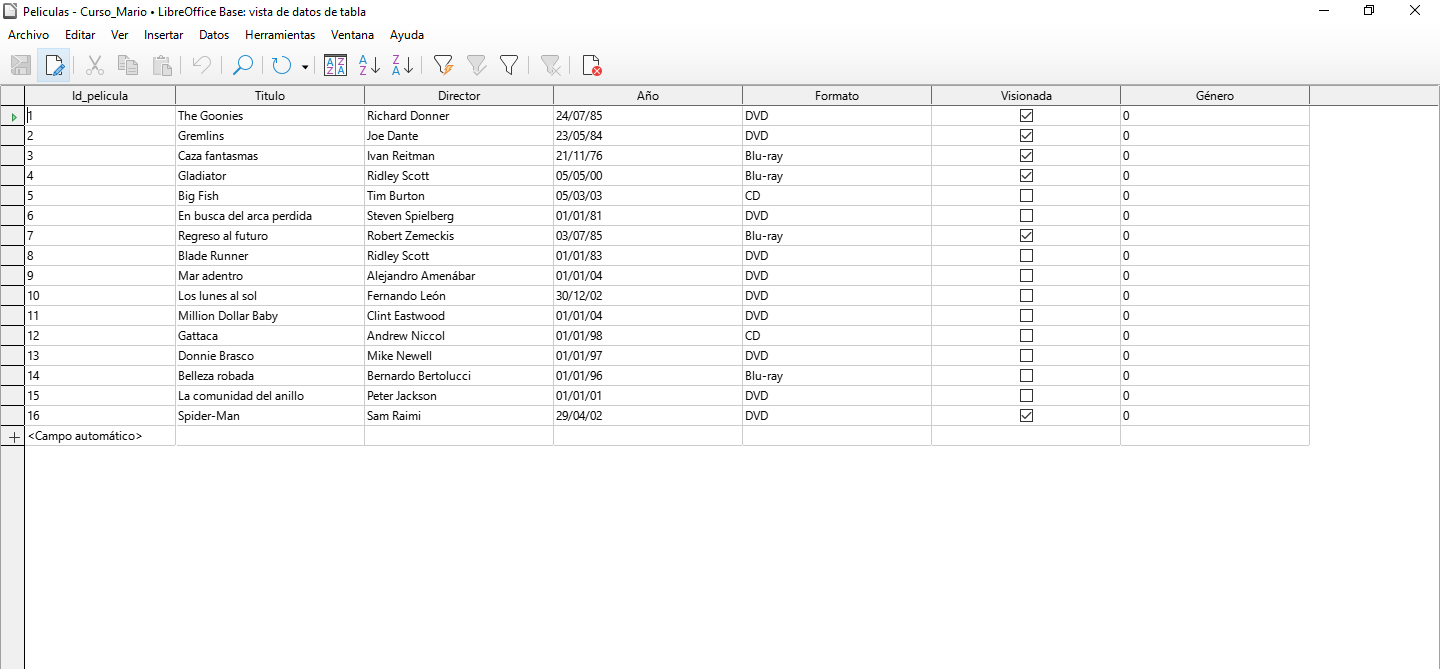Toggle Apply Filter funnel icon
1440x669 pixels.
(476, 65)
